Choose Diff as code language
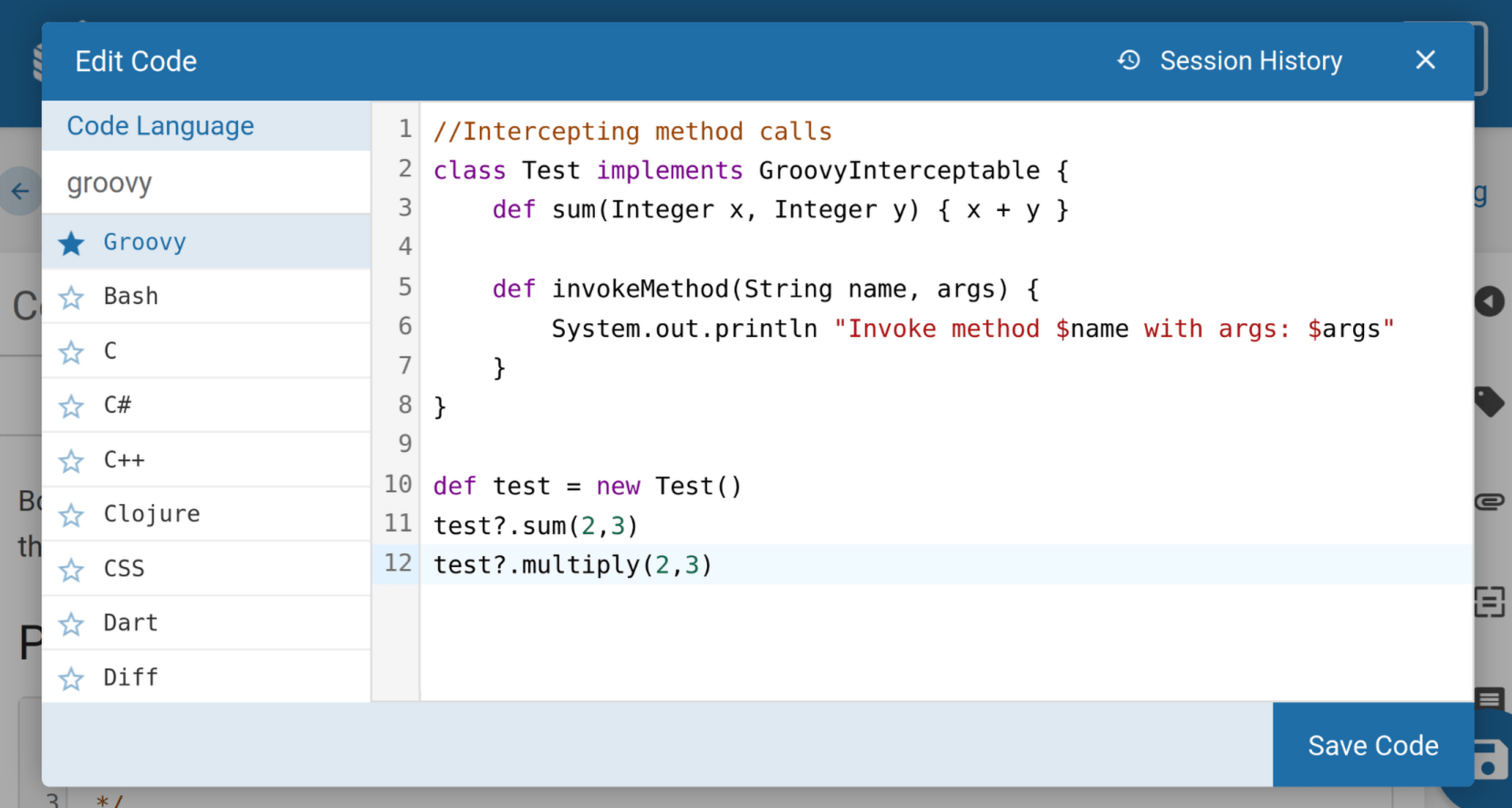Screen dimensions: 1512x808 [x=206, y=677]
